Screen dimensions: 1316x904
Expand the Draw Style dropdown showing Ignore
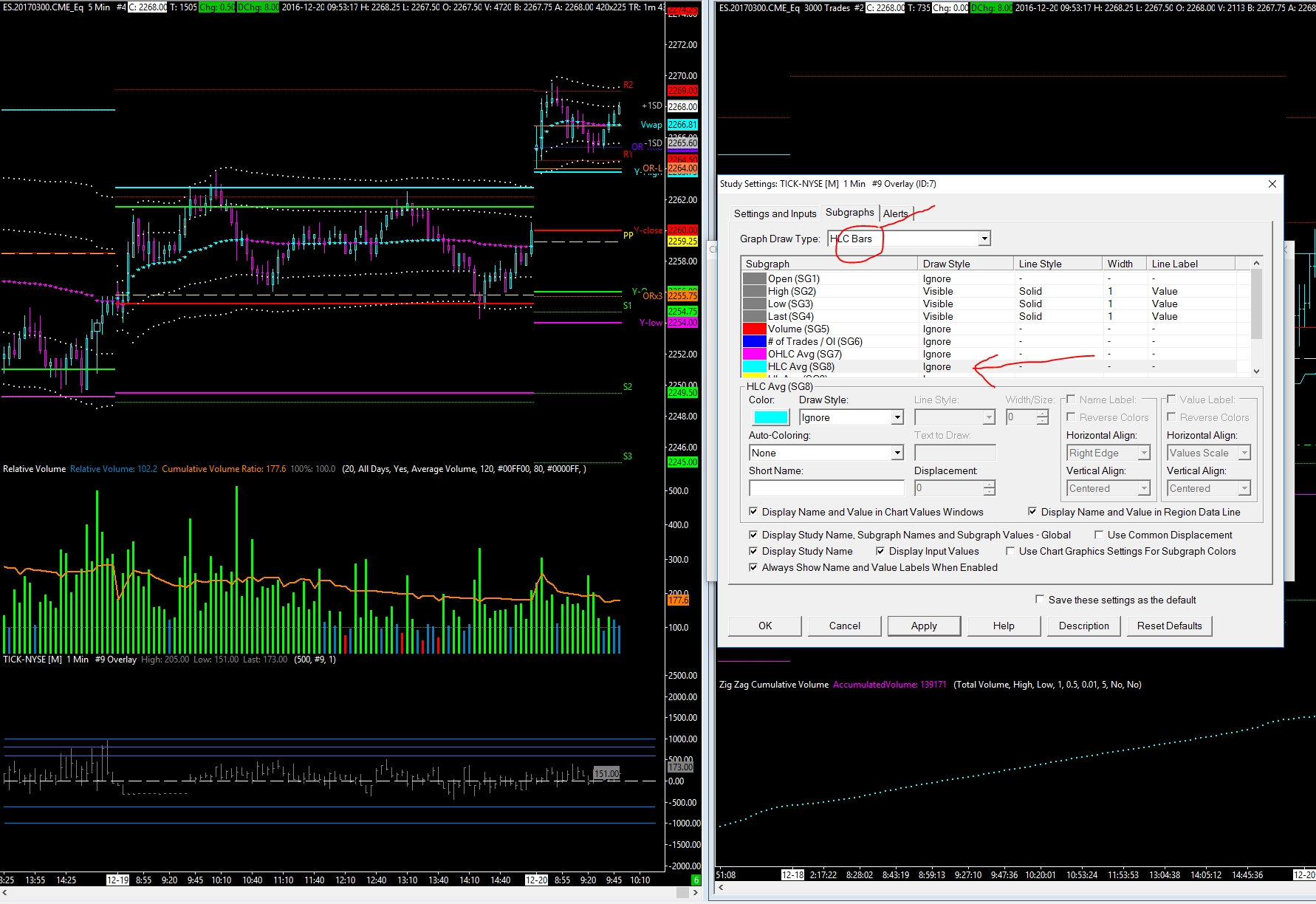tap(897, 418)
